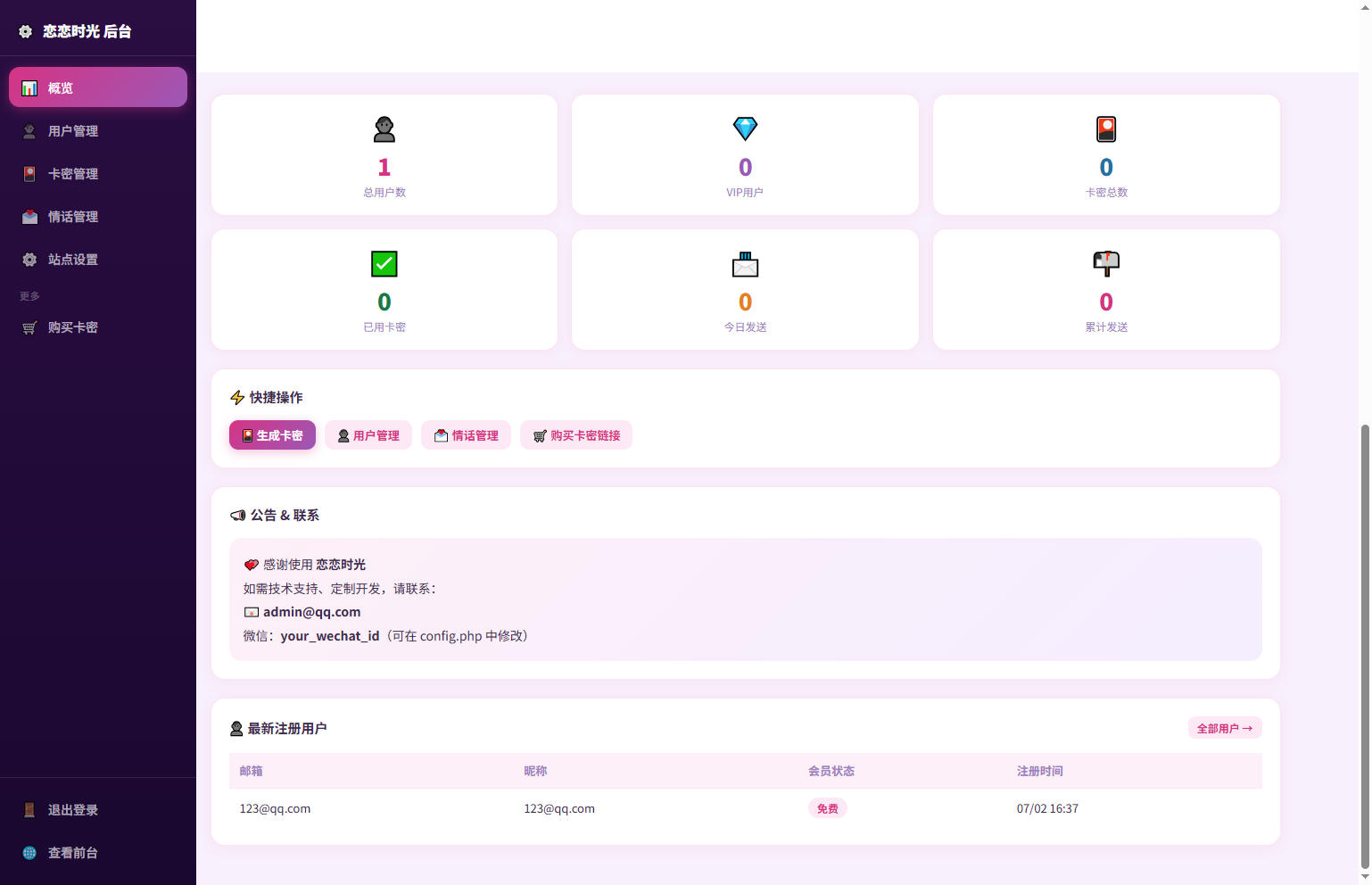Click the 购买卡密链接 quick action button

[576, 435]
